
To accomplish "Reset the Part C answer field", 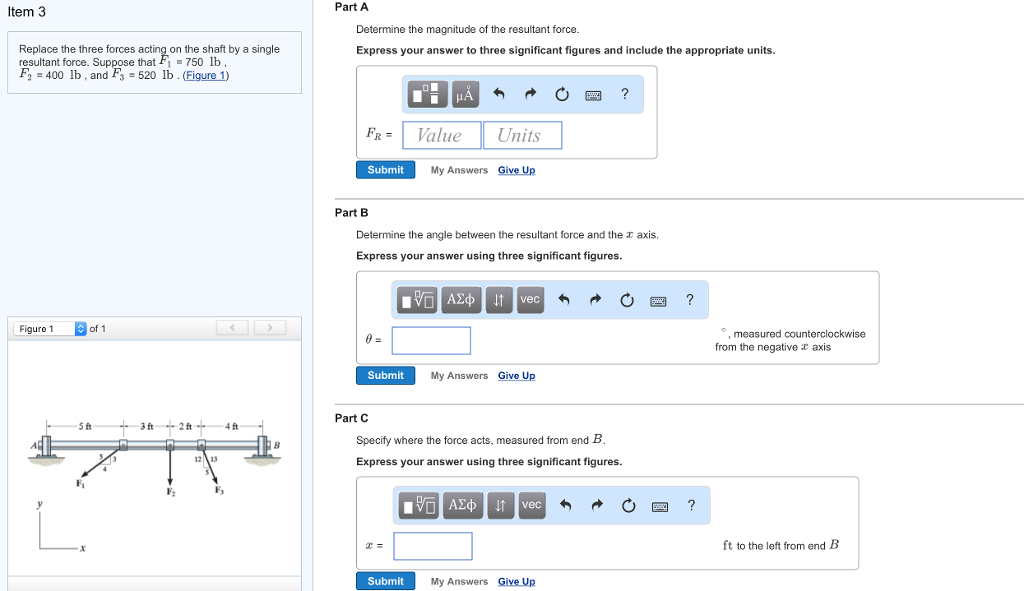I will 628,505.
